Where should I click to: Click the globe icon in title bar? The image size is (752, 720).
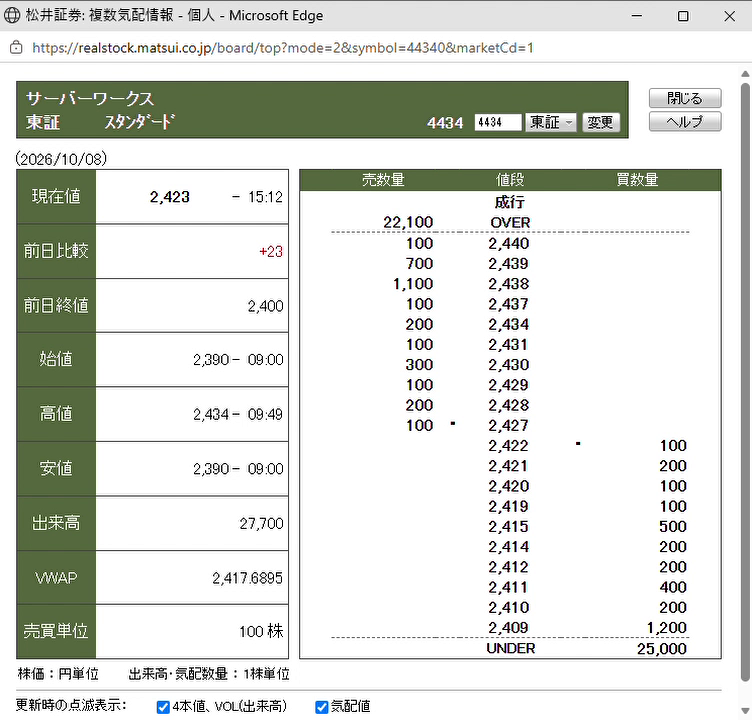[x=12, y=15]
